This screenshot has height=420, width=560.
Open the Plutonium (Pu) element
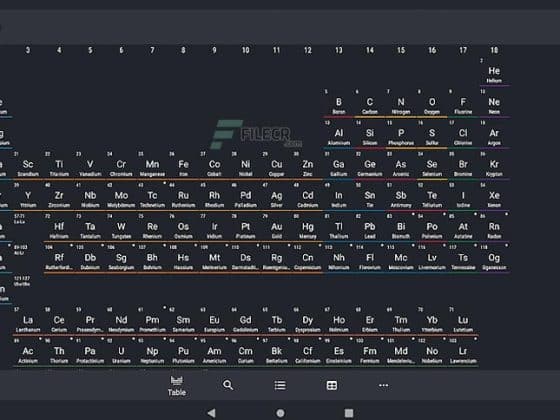(184, 353)
